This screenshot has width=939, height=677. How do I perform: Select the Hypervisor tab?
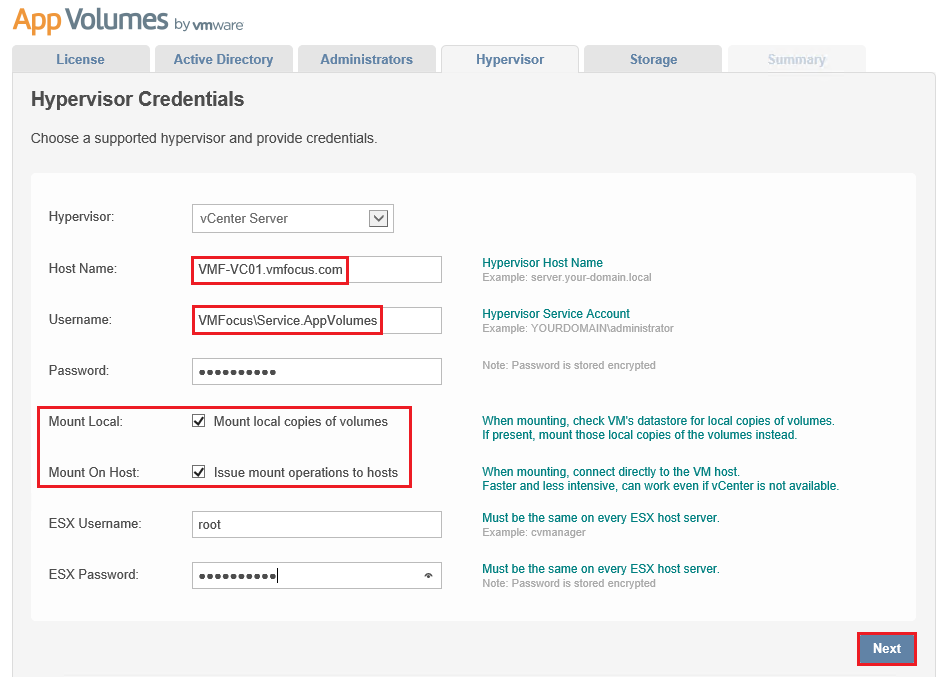point(510,59)
